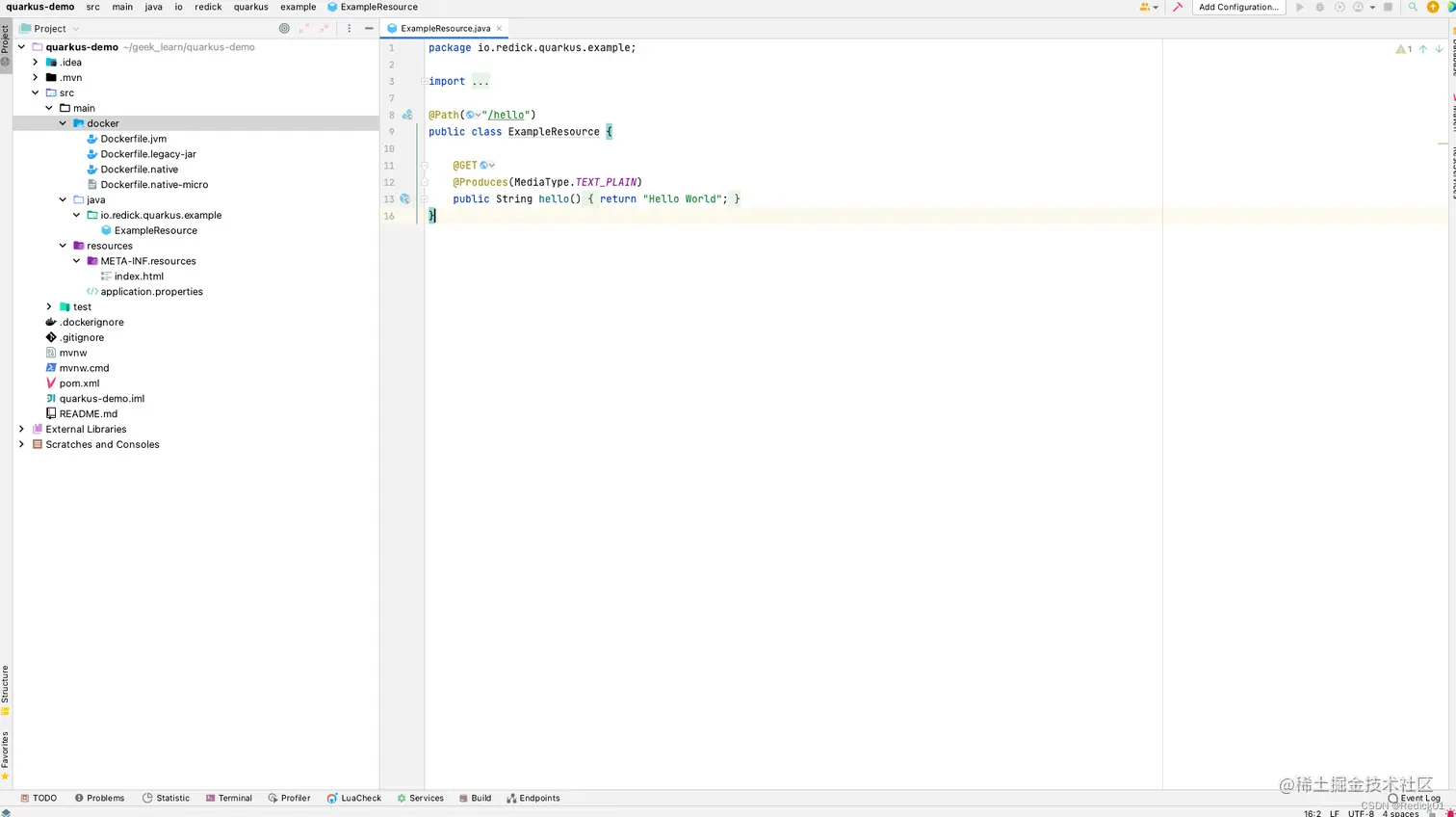Screen dimensions: 1456x817
Task: Collapse the META-INF.resources folder
Action: click(x=77, y=261)
